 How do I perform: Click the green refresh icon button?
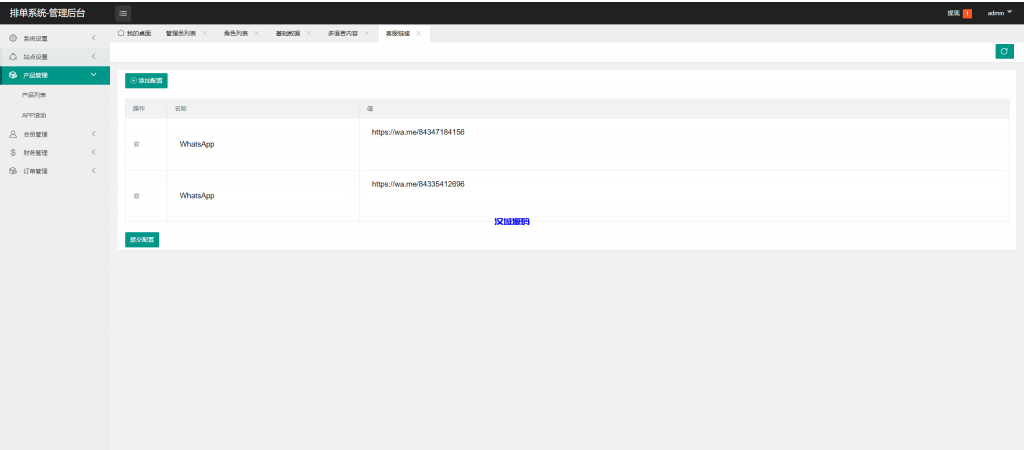pos(1004,51)
